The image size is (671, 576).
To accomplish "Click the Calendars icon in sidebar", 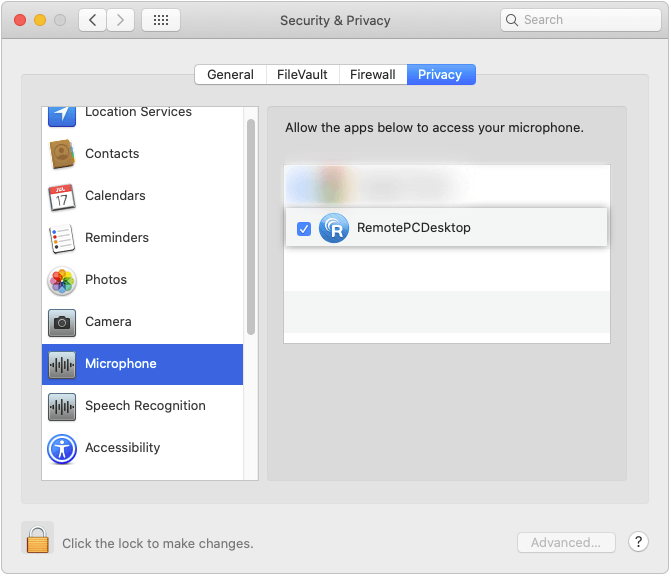I will click(62, 197).
